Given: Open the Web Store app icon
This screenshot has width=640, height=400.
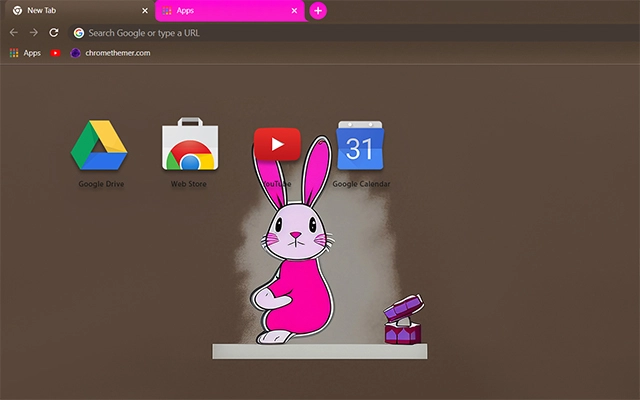Looking at the screenshot, I should pyautogui.click(x=190, y=144).
